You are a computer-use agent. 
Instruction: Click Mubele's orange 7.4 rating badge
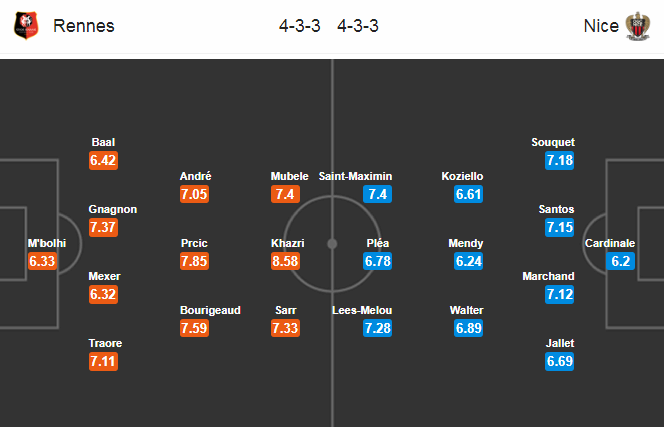(285, 194)
